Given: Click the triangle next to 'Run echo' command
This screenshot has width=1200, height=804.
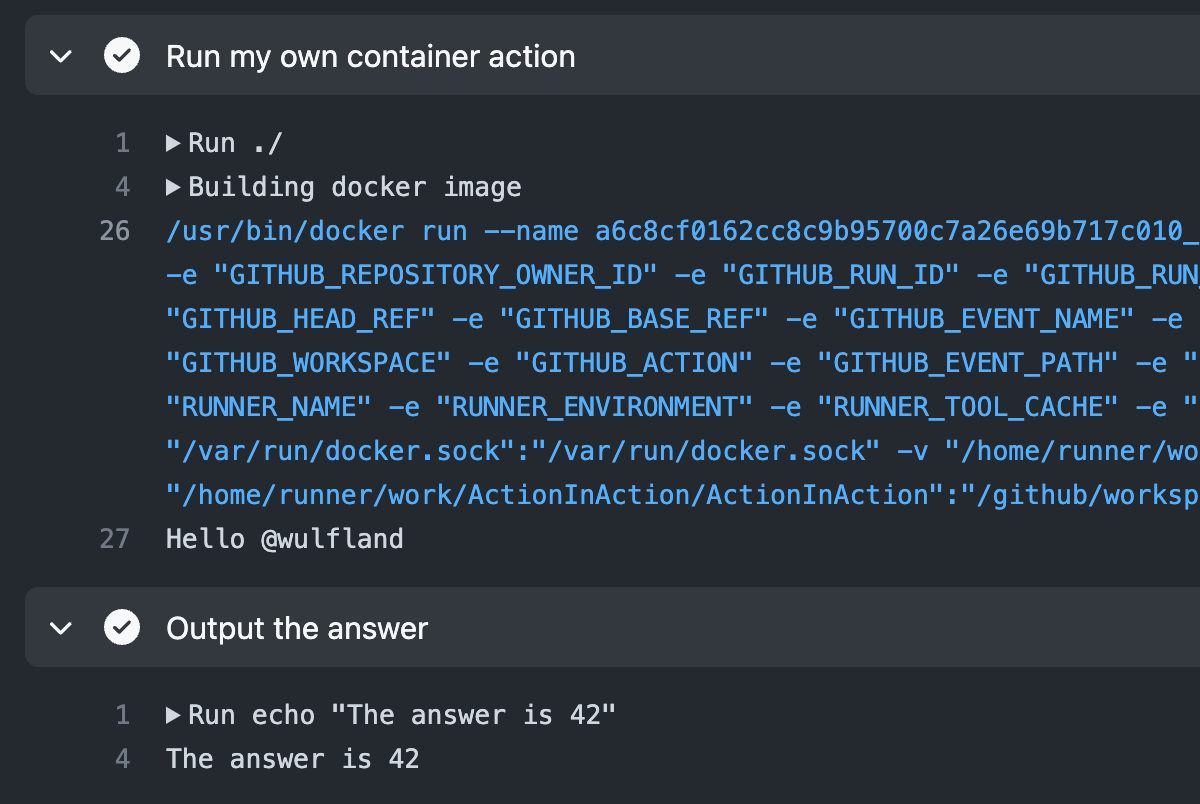Looking at the screenshot, I should [172, 714].
